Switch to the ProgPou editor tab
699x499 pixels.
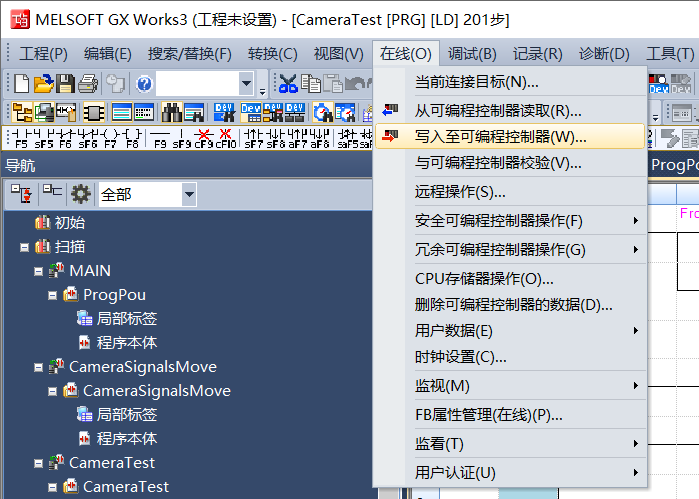pyautogui.click(x=674, y=165)
